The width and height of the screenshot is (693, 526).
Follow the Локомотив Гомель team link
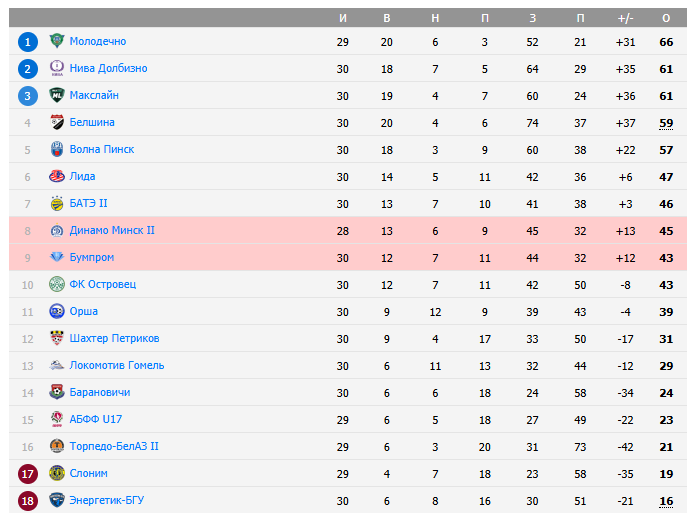click(117, 365)
